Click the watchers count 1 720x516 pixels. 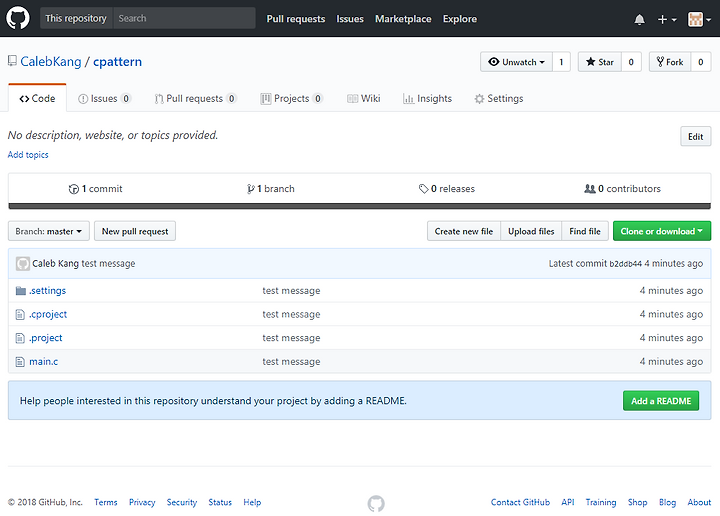coord(561,62)
